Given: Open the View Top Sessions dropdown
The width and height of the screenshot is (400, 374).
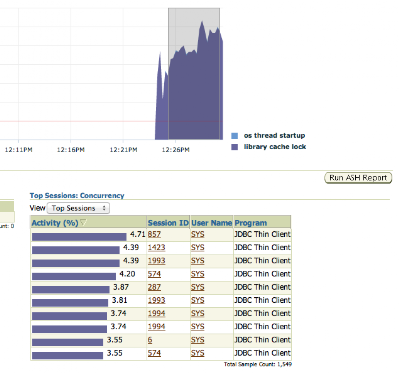Looking at the screenshot, I should 78,208.
